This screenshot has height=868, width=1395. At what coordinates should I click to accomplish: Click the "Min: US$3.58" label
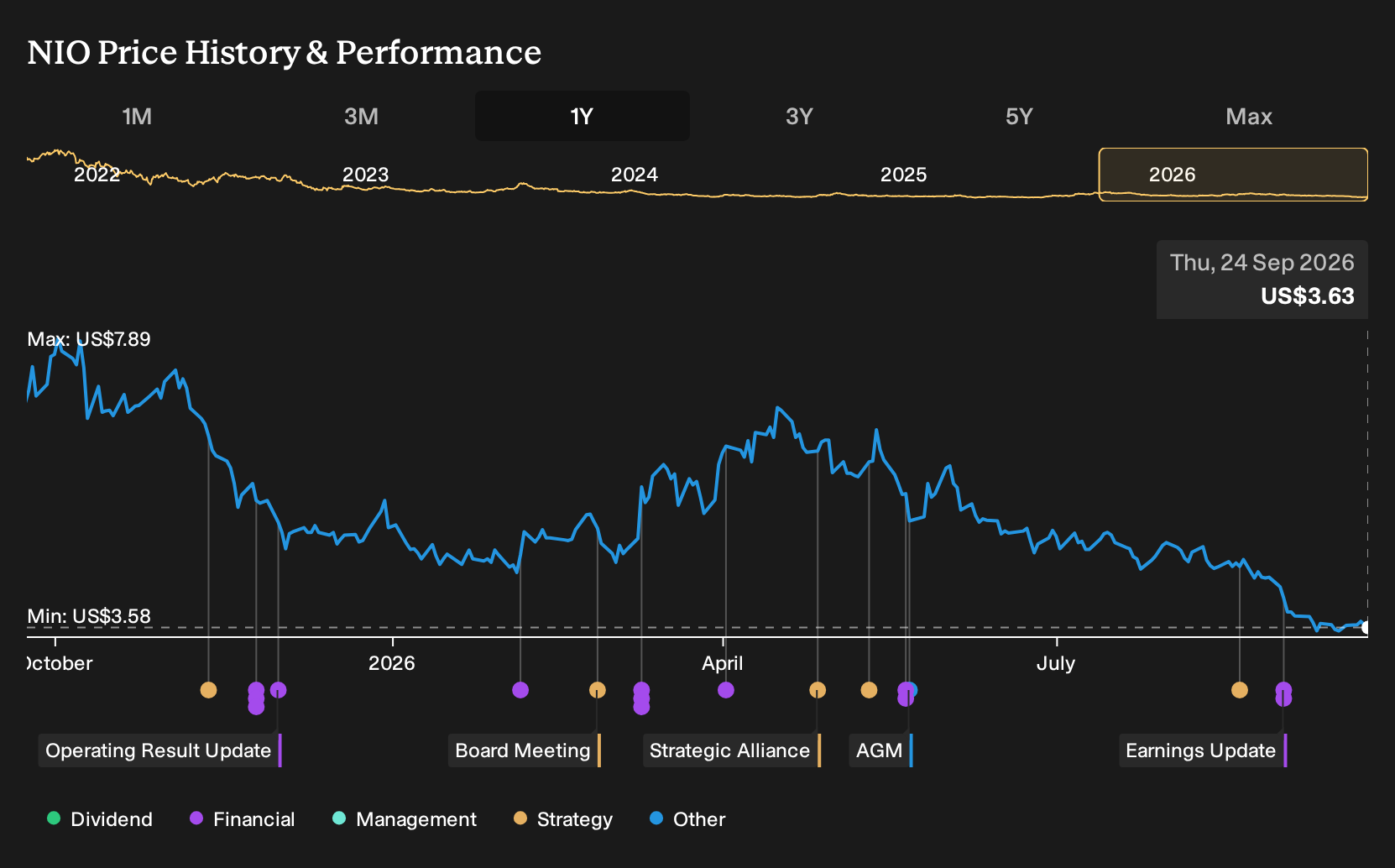click(x=89, y=616)
